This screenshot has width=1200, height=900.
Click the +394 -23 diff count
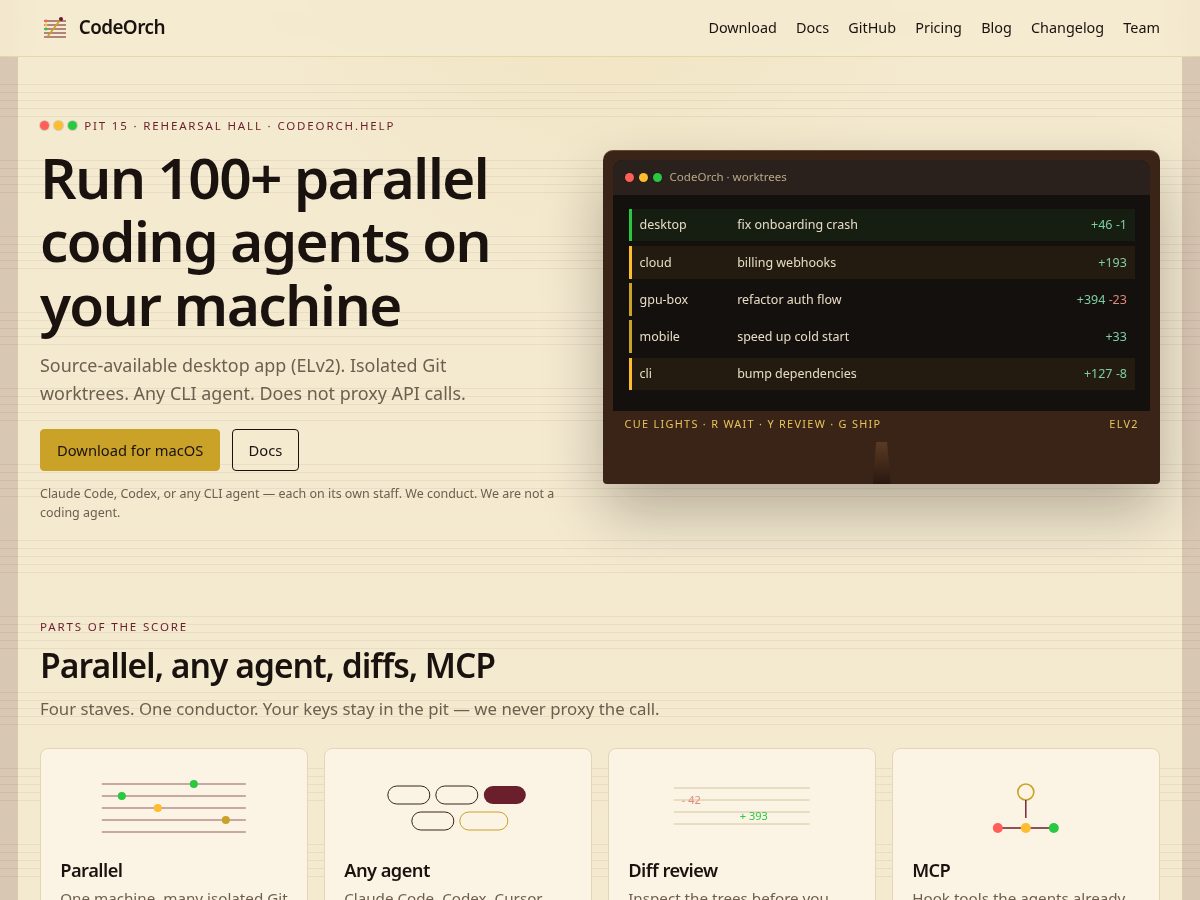[1101, 299]
